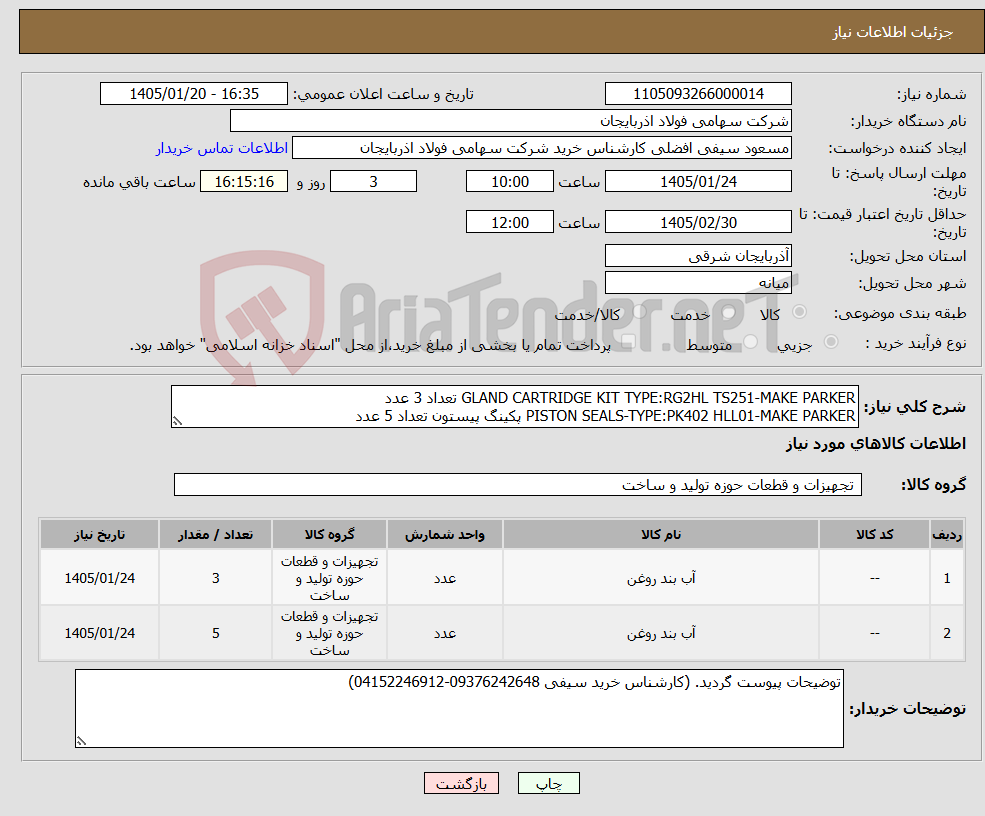Click the price validity time 12:00 field
Viewport: 985px width, 816px height.
click(x=509, y=222)
